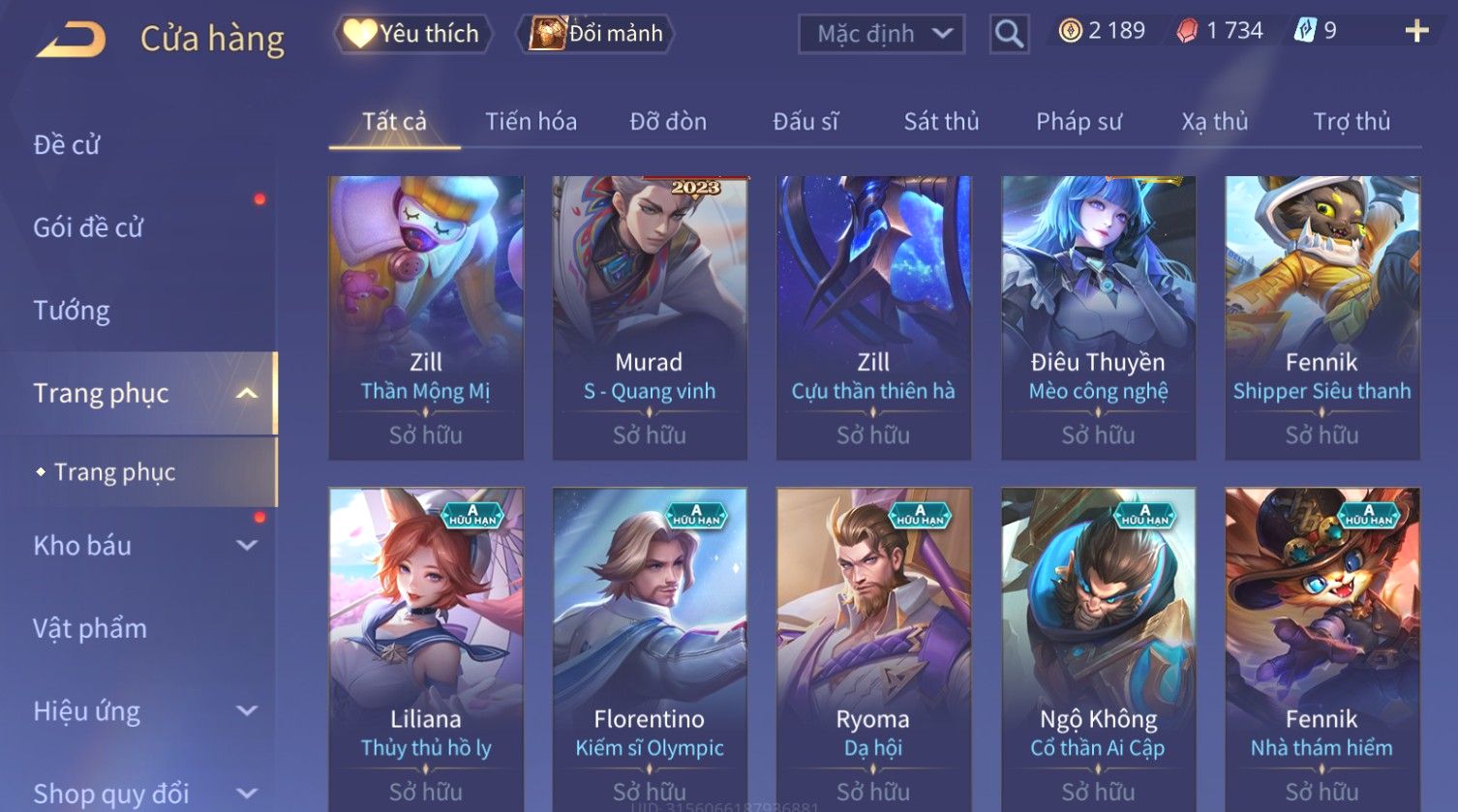
Task: Tap the plus icon to add currency
Action: [1416, 32]
